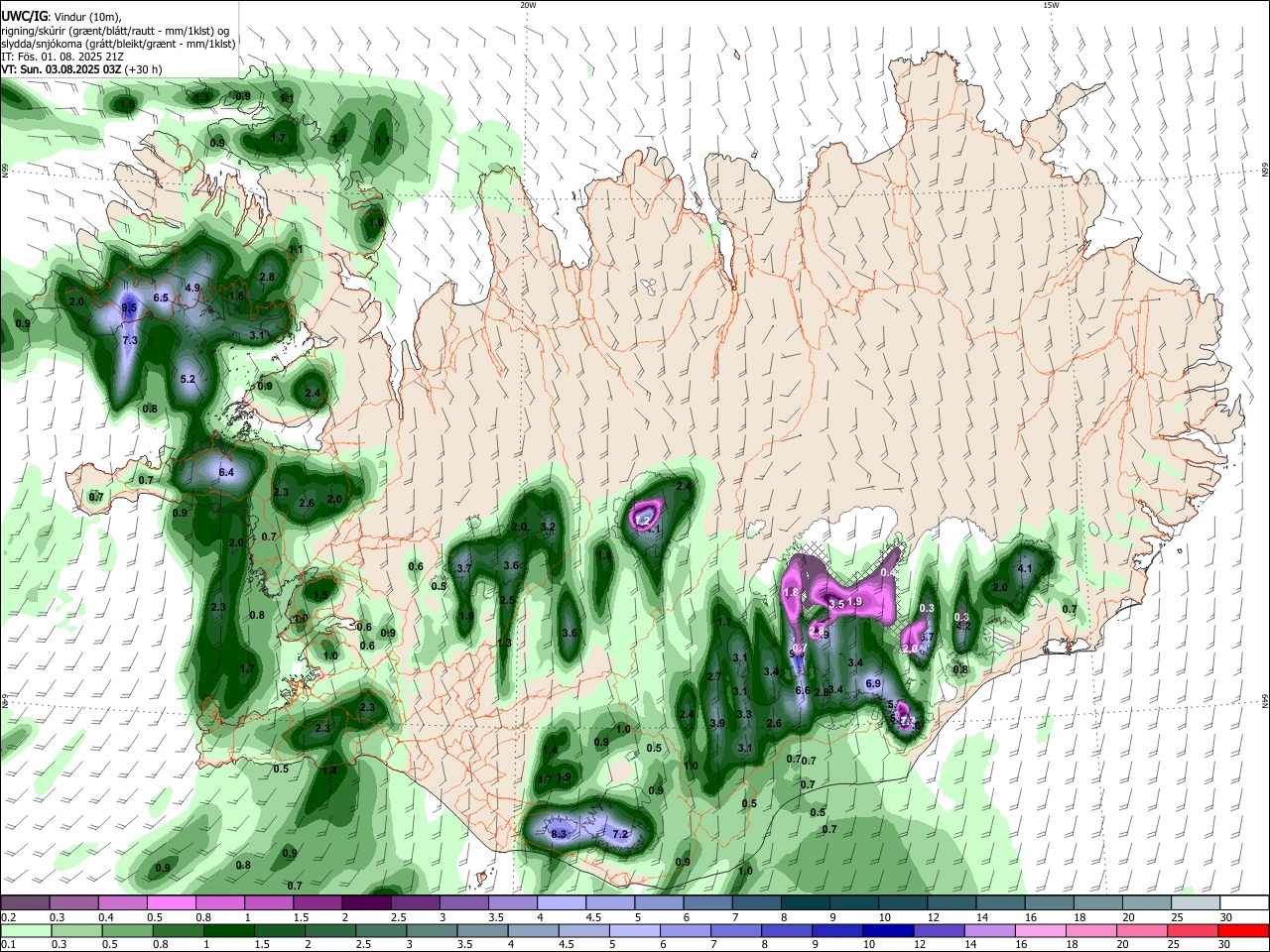Select the darkest purple 2 swatch on the snow scale
This screenshot has height=952, width=1270.
pos(365,902)
